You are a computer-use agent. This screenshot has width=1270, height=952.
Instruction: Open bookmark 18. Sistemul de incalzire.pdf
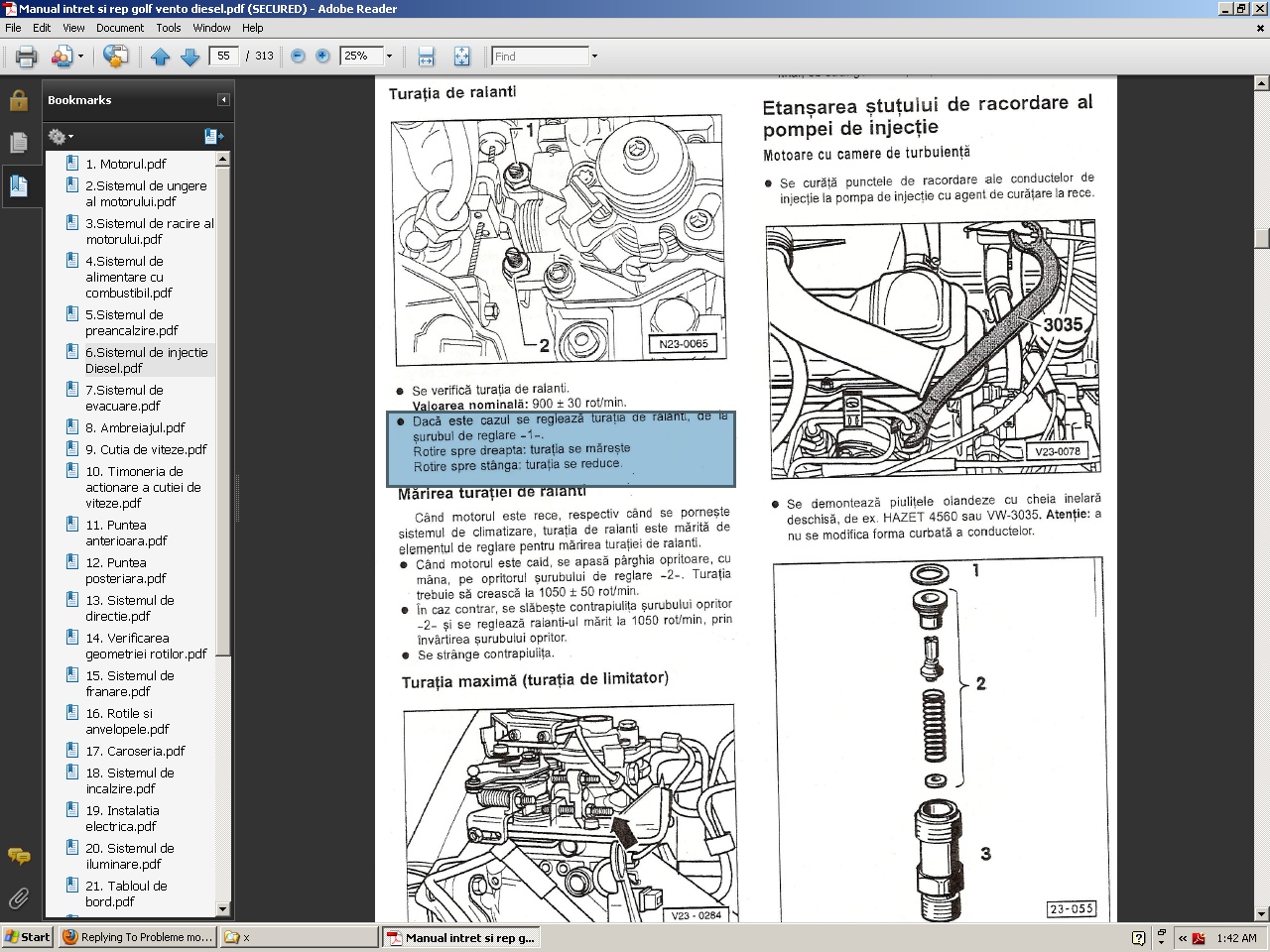(130, 780)
